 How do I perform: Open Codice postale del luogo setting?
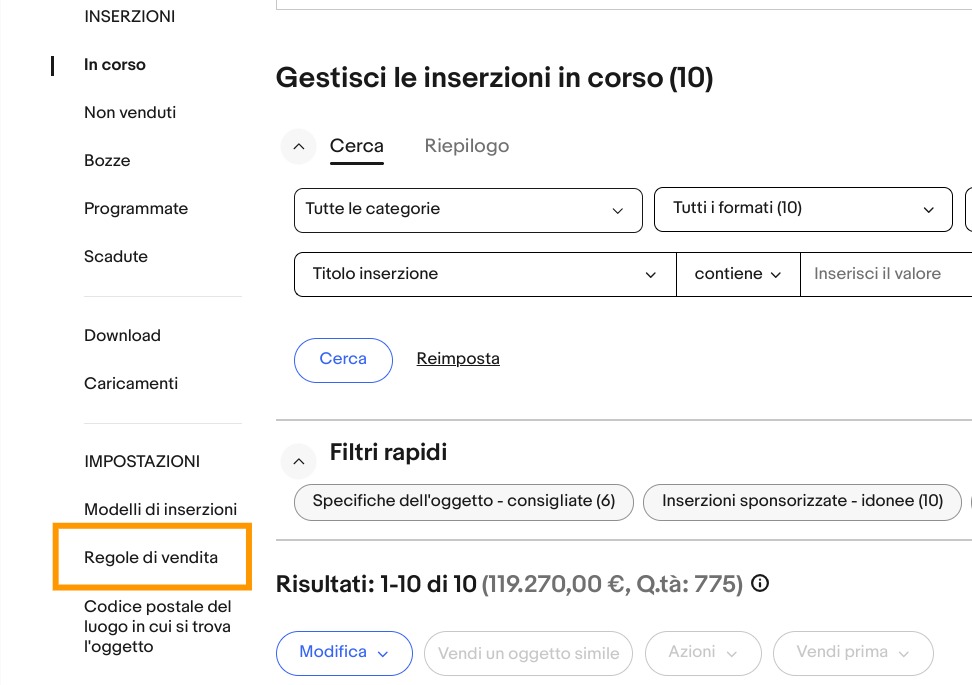[x=157, y=626]
